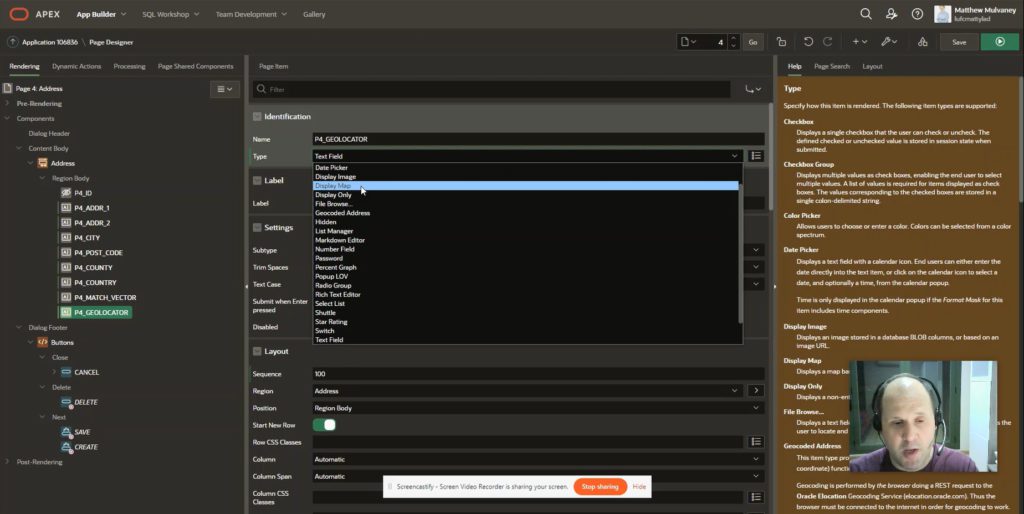
Task: Open the Gallery link
Action: click(314, 14)
